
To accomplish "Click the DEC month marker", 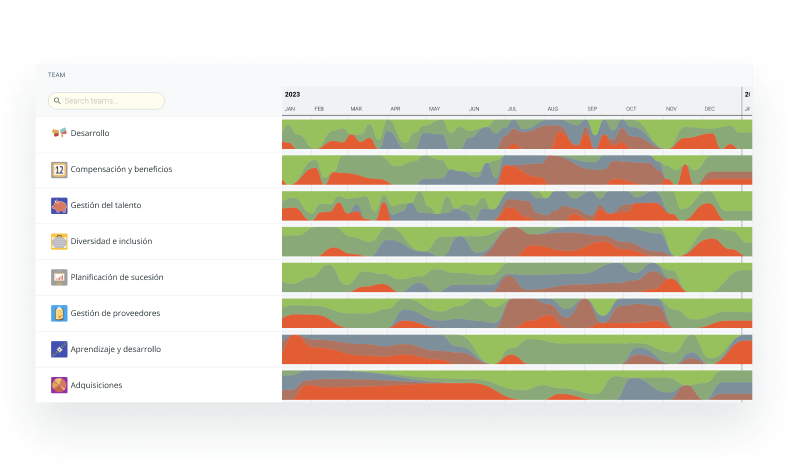I will [709, 109].
